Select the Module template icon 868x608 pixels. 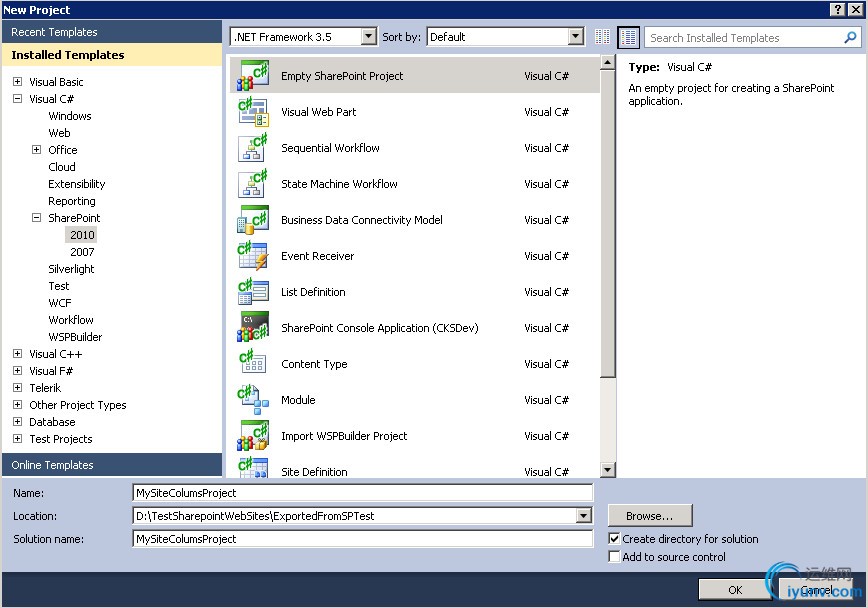tap(253, 400)
